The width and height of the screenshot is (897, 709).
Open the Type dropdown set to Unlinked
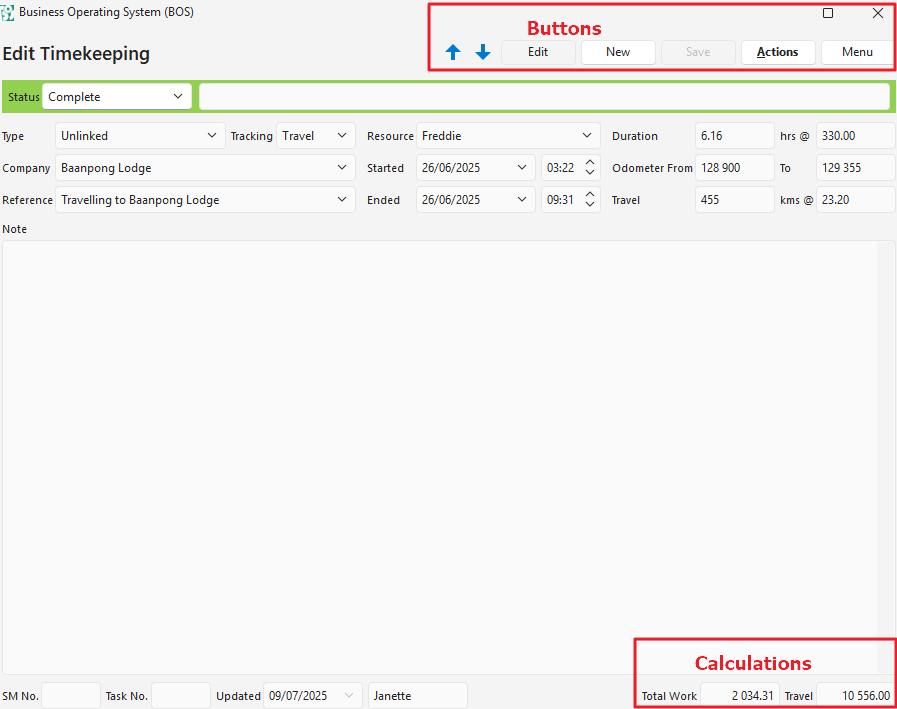211,136
